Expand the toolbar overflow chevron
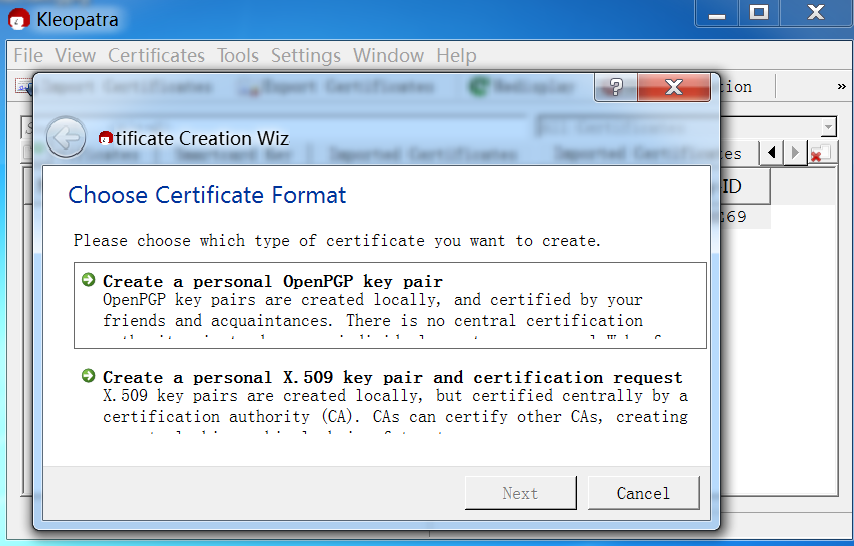Viewport: 854px width, 546px height. (841, 87)
